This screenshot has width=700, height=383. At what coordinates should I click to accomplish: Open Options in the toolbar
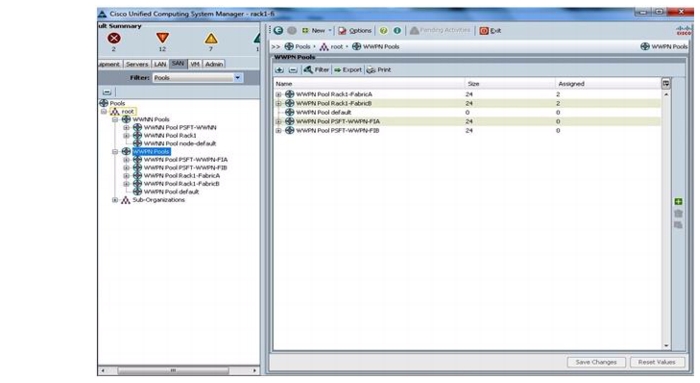click(355, 30)
